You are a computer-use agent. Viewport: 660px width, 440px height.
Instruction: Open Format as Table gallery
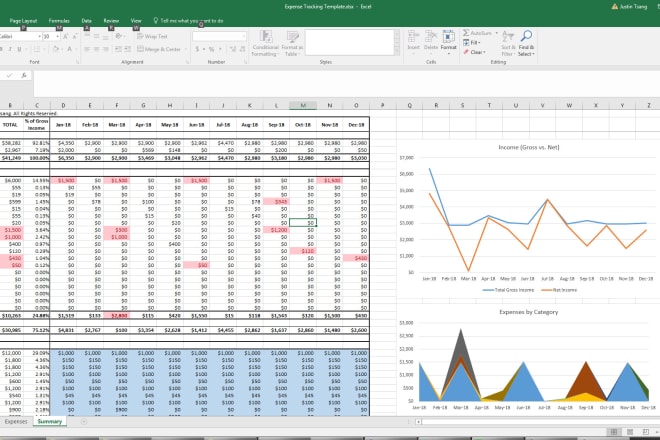click(x=292, y=43)
